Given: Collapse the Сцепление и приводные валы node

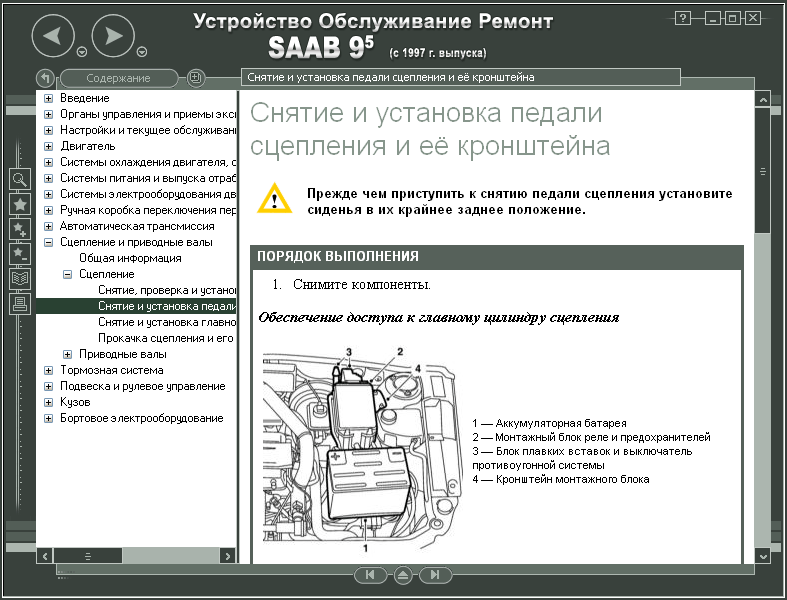Looking at the screenshot, I should tap(48, 242).
